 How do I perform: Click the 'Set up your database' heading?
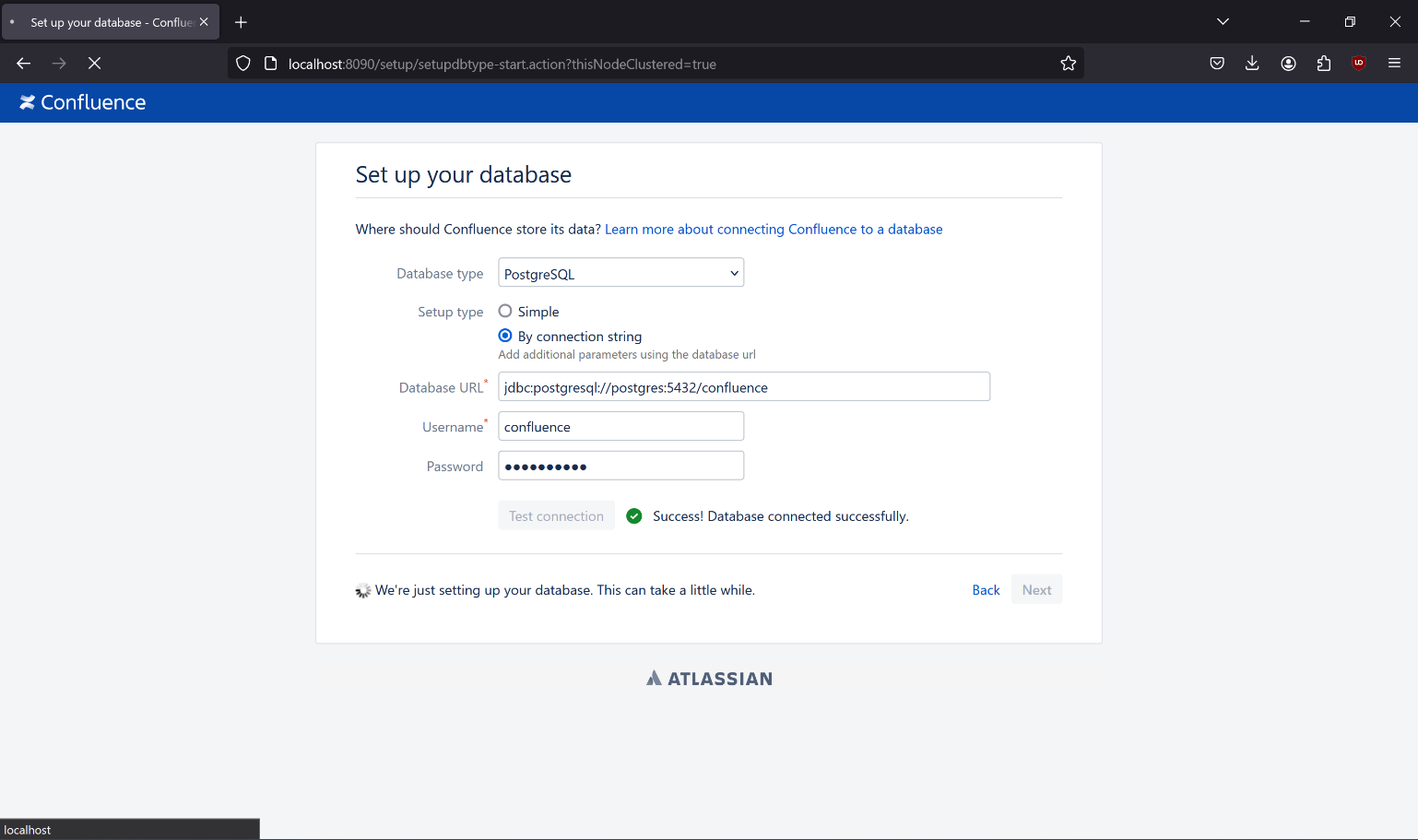coord(464,175)
